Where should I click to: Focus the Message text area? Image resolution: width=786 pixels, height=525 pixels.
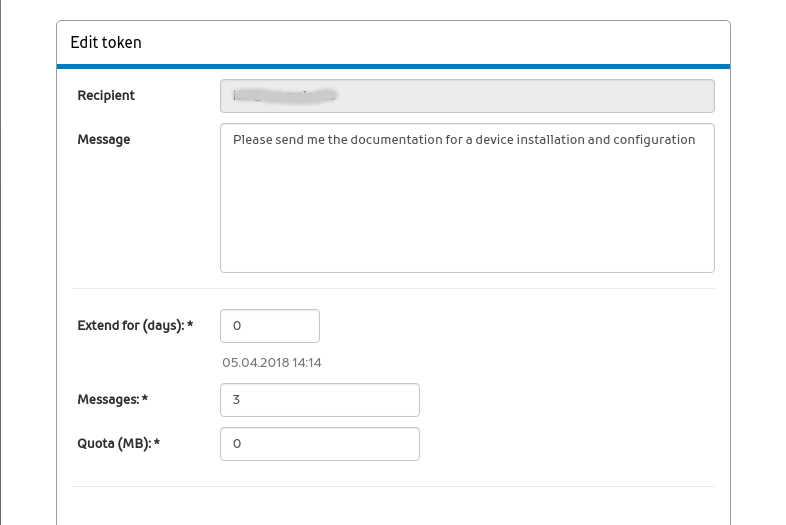(x=467, y=198)
